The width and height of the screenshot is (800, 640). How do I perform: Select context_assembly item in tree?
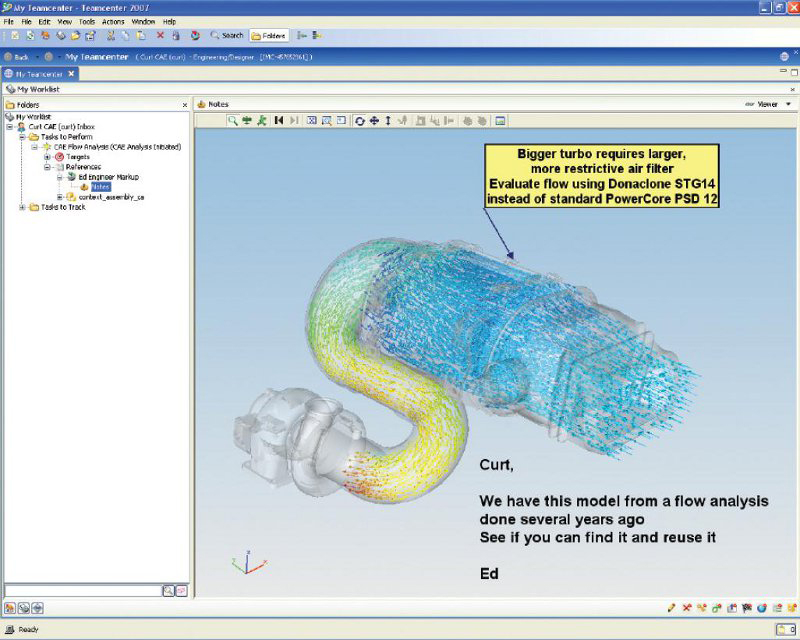[x=111, y=197]
